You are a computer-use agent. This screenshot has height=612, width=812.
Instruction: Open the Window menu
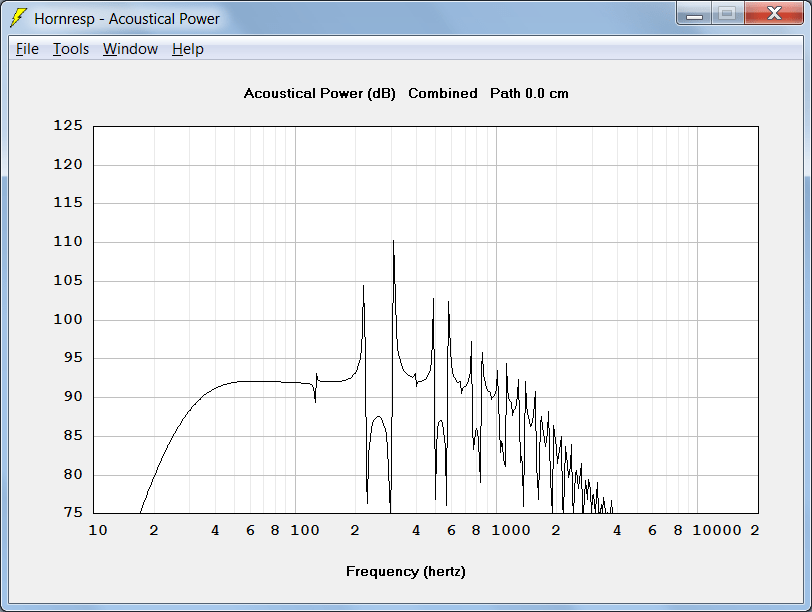point(130,49)
